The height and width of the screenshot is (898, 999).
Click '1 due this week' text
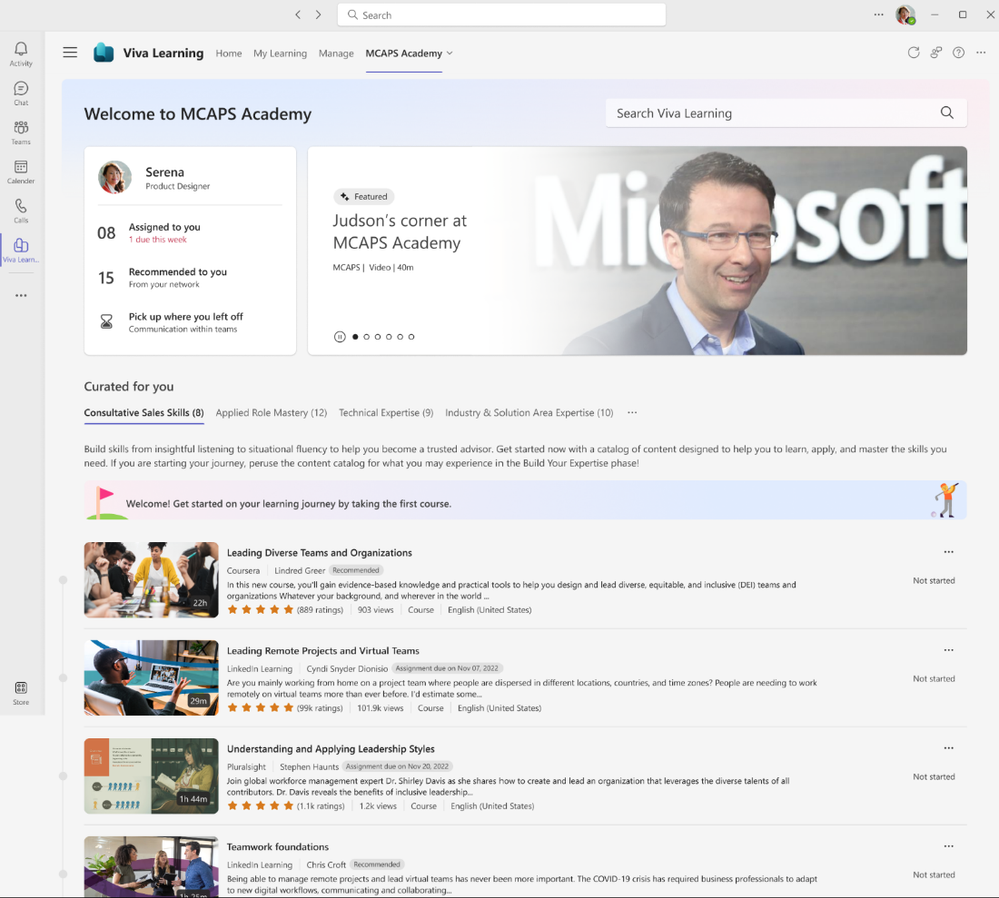click(157, 240)
